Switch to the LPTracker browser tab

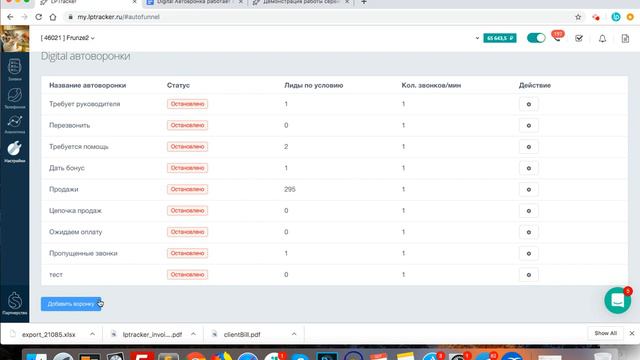coord(88,2)
